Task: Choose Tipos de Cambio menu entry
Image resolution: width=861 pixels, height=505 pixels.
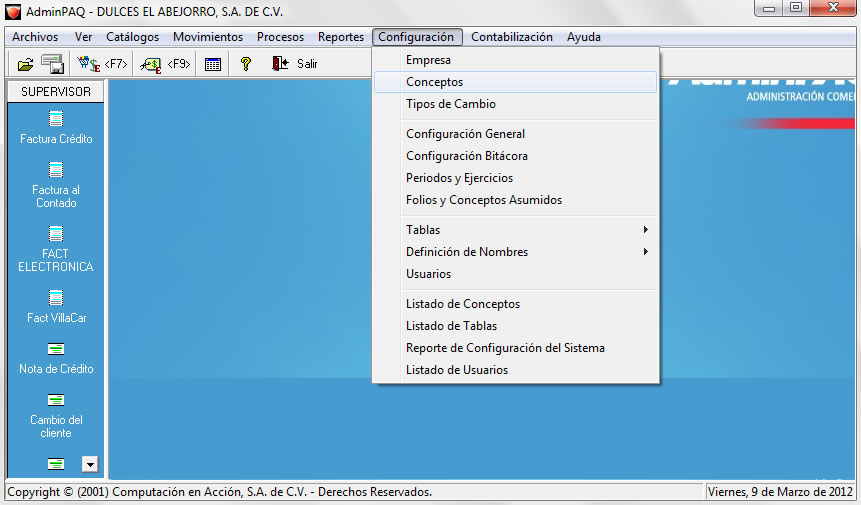Action: click(x=450, y=104)
